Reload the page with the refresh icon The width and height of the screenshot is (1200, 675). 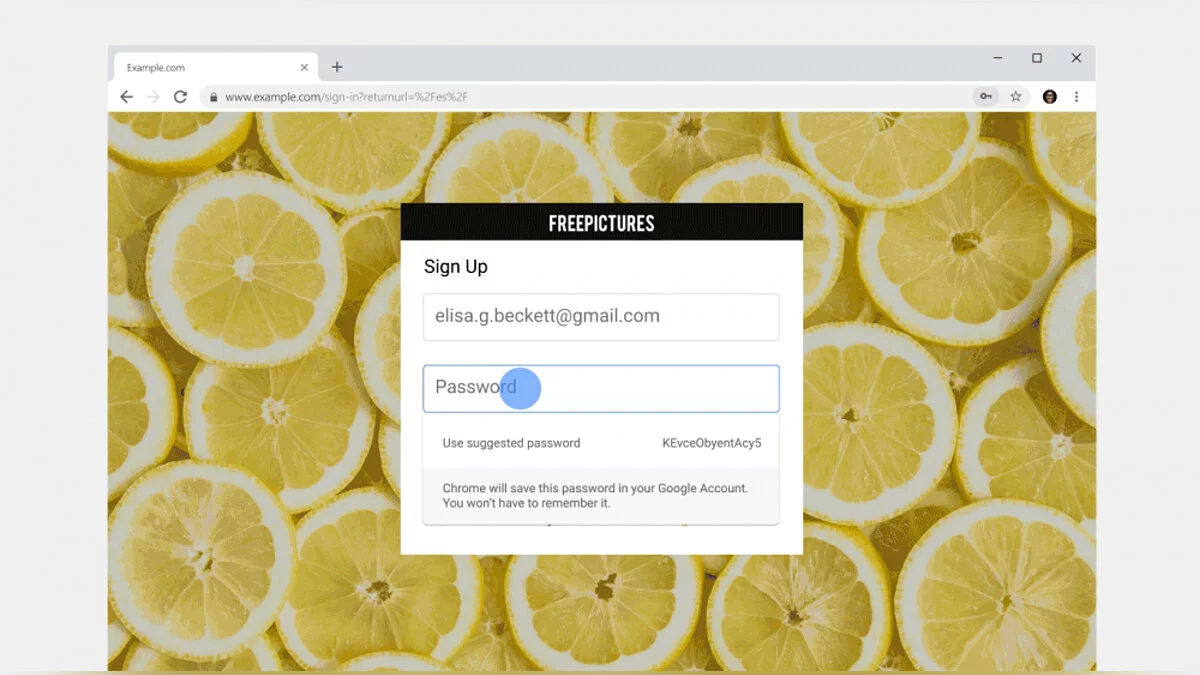180,97
